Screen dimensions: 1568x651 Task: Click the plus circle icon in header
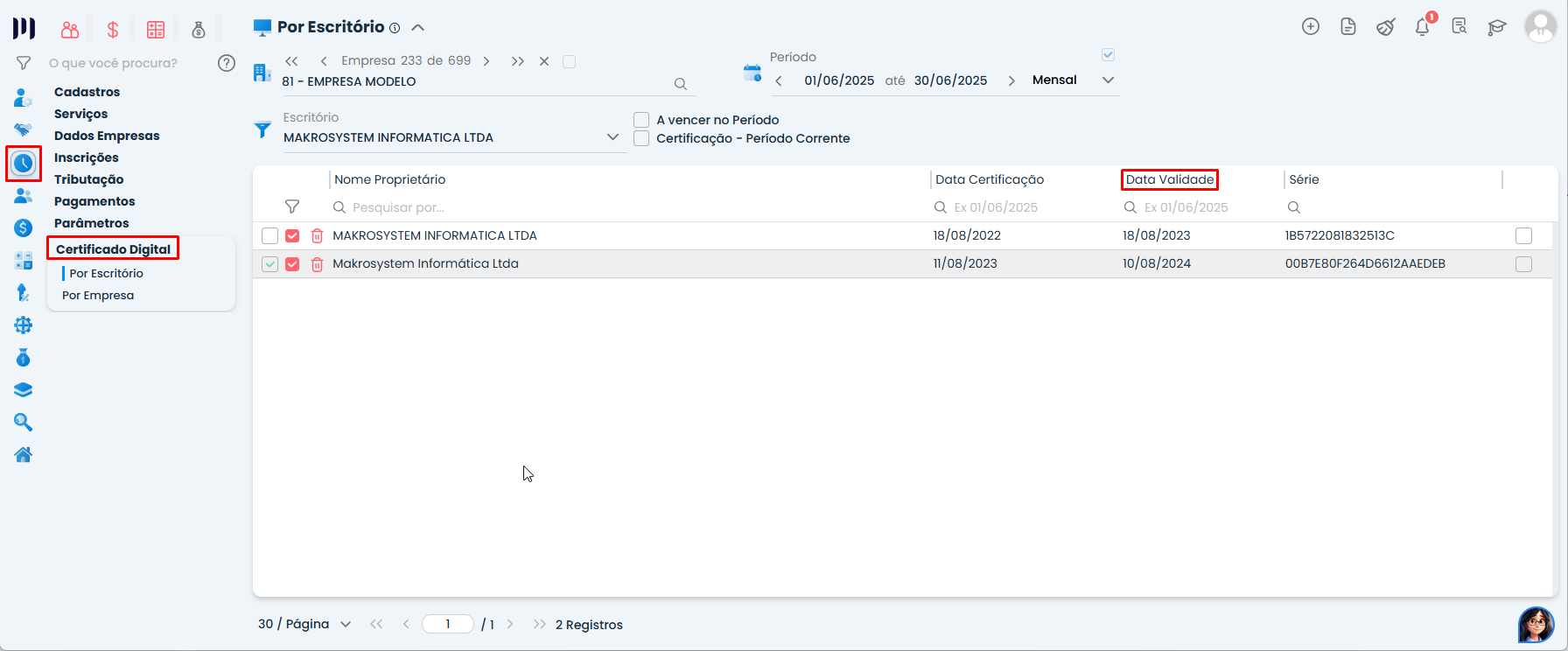pyautogui.click(x=1311, y=26)
